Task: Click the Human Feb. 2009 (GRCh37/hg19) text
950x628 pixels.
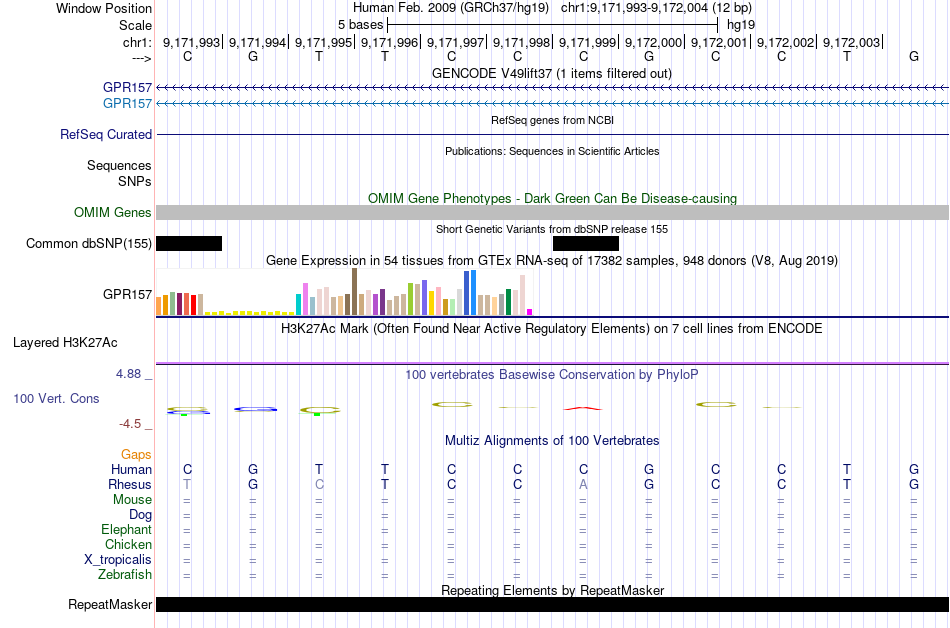Action: [x=451, y=8]
